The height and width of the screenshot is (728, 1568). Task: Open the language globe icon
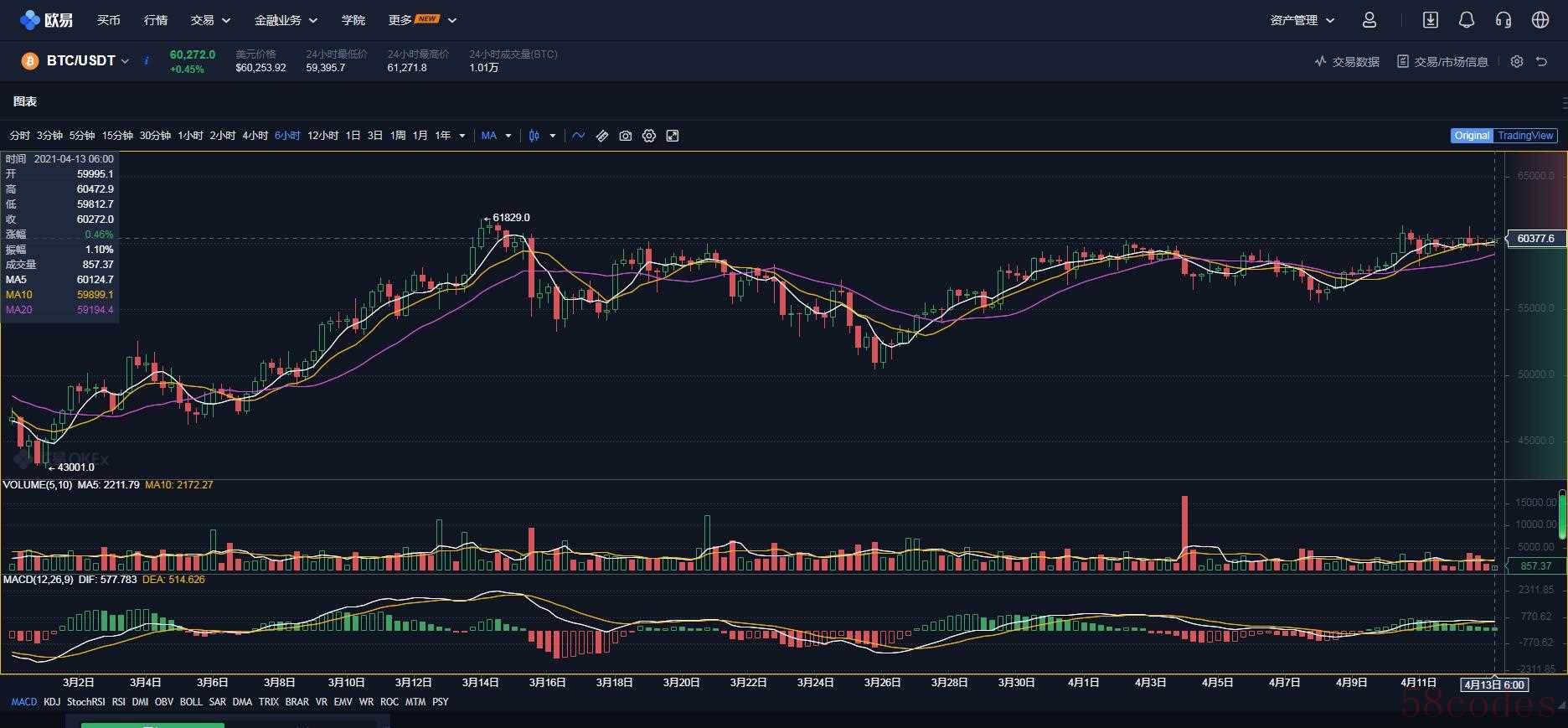point(1540,20)
